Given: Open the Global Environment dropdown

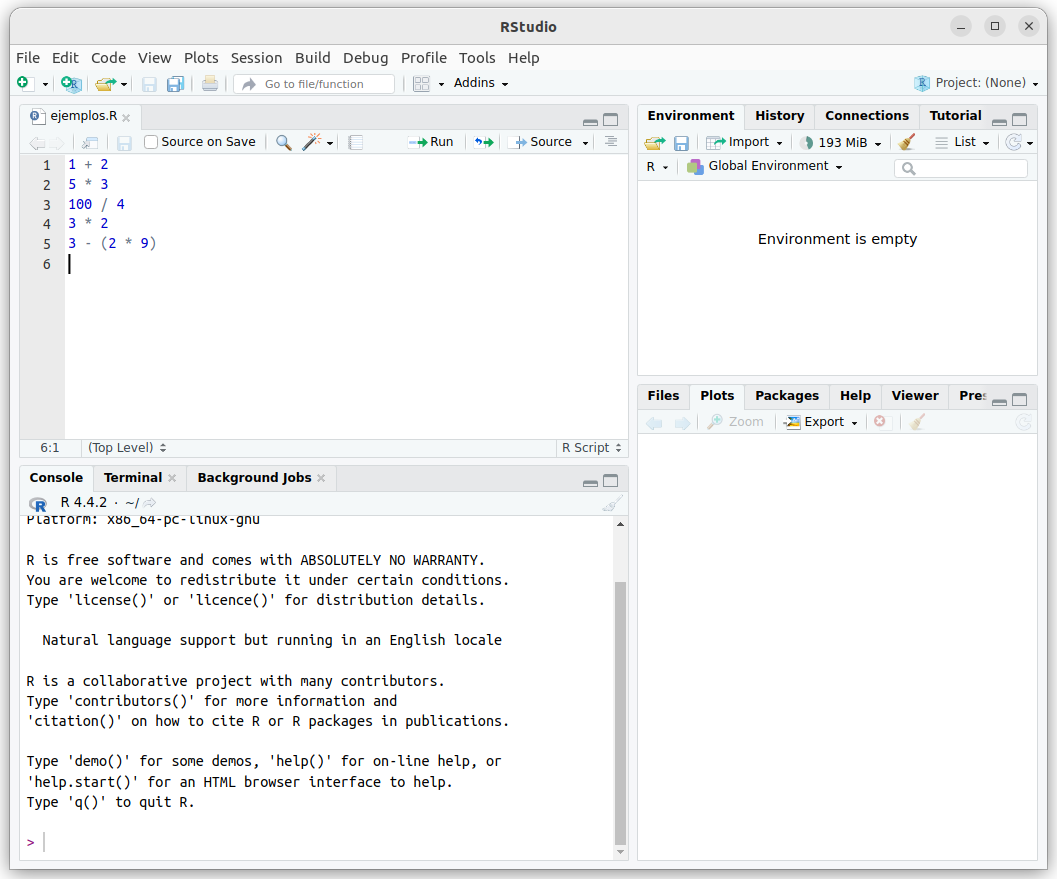Looking at the screenshot, I should [764, 166].
